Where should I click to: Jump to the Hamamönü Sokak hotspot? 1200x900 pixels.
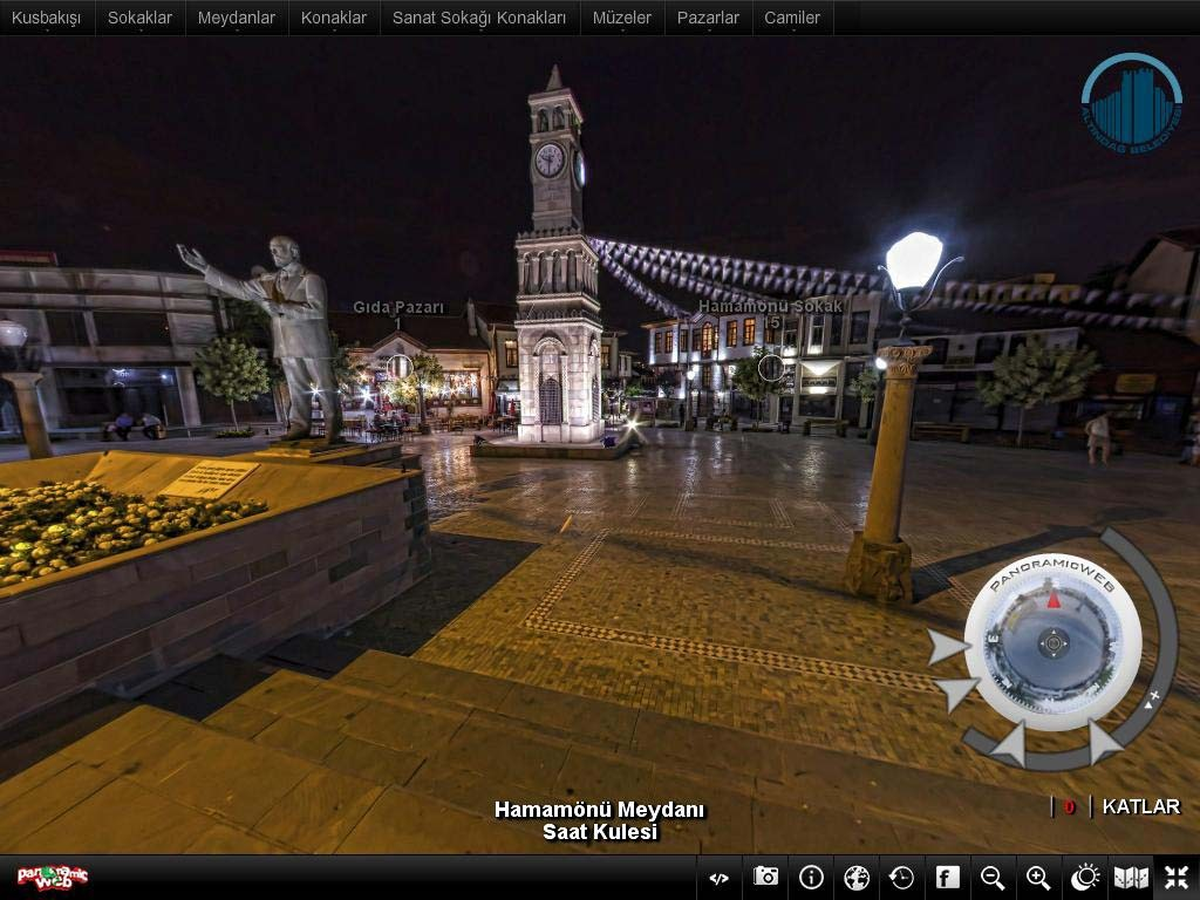tap(771, 368)
